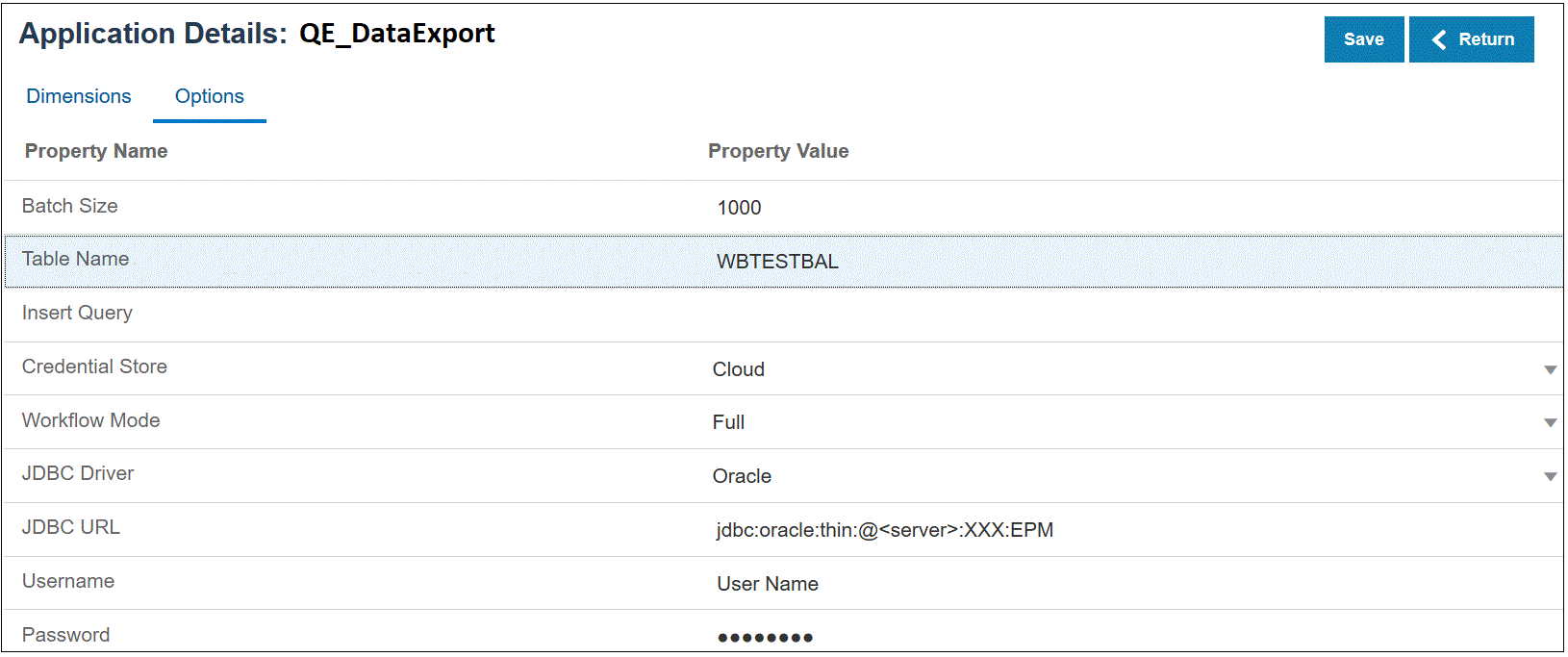Click the Username value field
This screenshot has width=1568, height=657.
click(768, 584)
